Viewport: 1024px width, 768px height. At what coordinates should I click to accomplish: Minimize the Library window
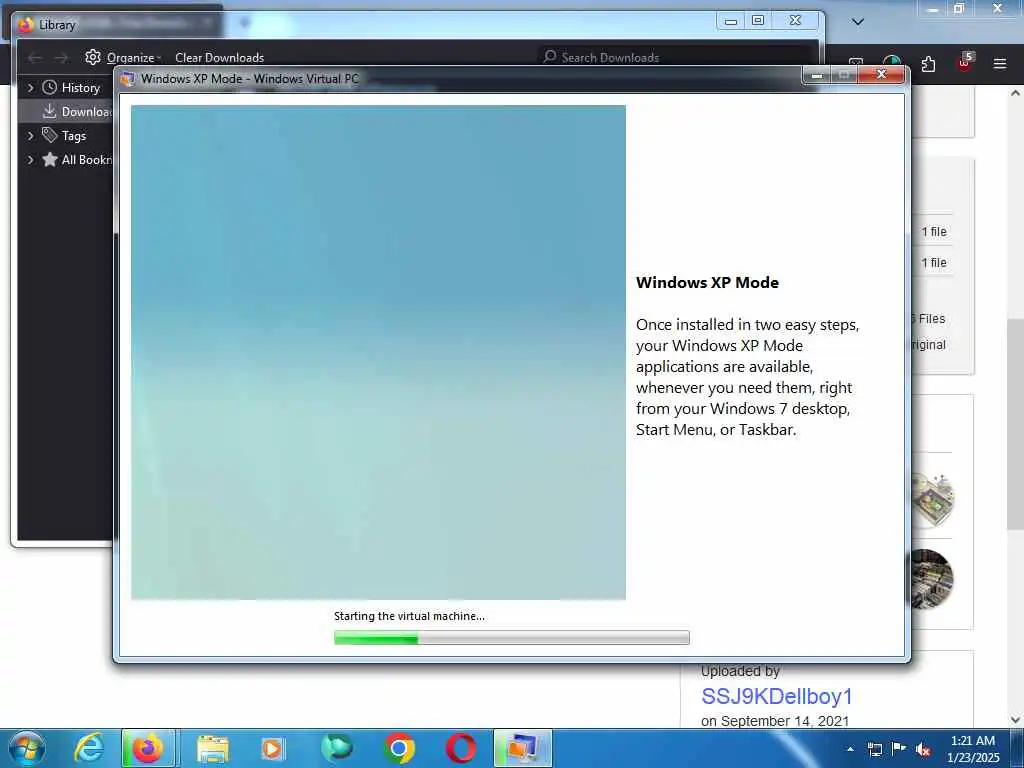click(x=731, y=21)
